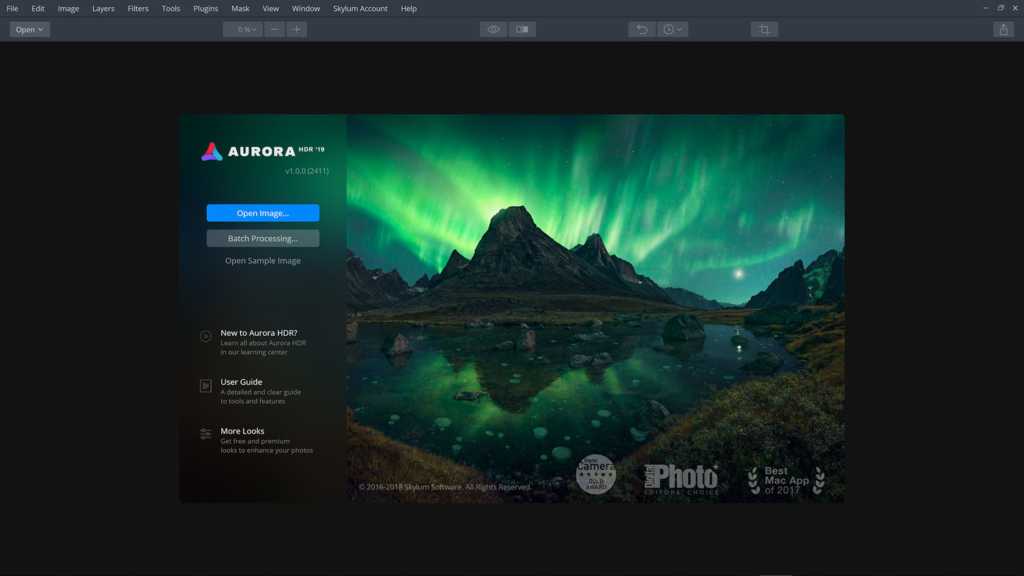Open the Tools menu
1024x576 pixels.
170,8
